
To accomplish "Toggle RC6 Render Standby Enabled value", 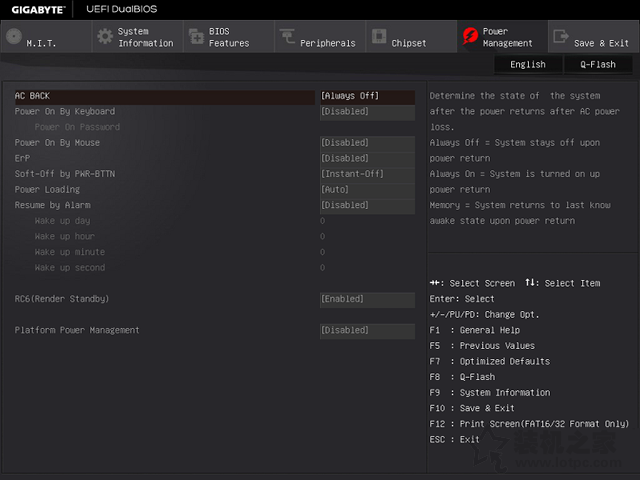I will pyautogui.click(x=366, y=299).
